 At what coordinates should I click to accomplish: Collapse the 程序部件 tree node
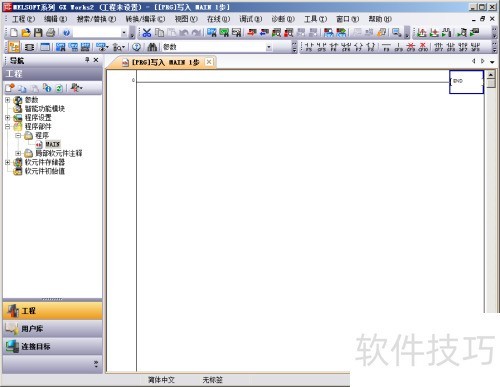click(7, 126)
